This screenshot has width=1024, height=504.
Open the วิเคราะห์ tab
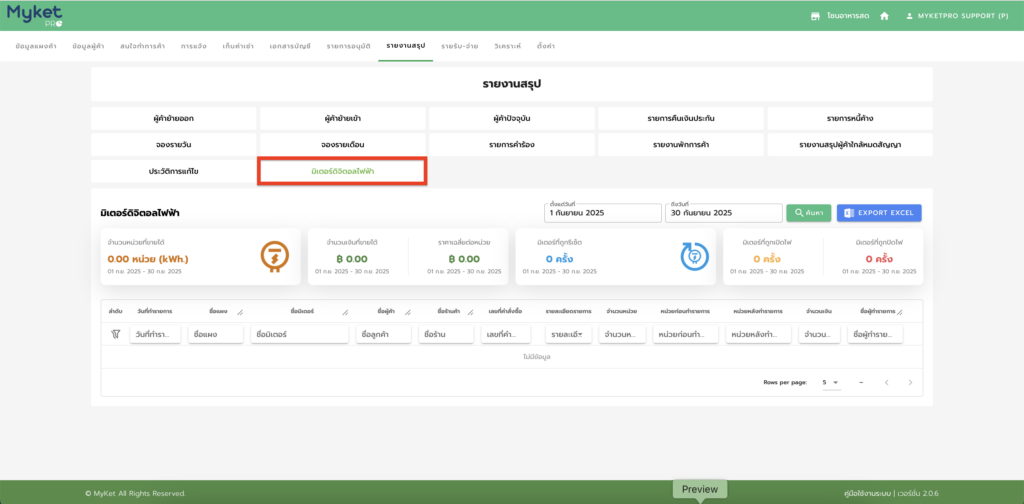click(507, 46)
